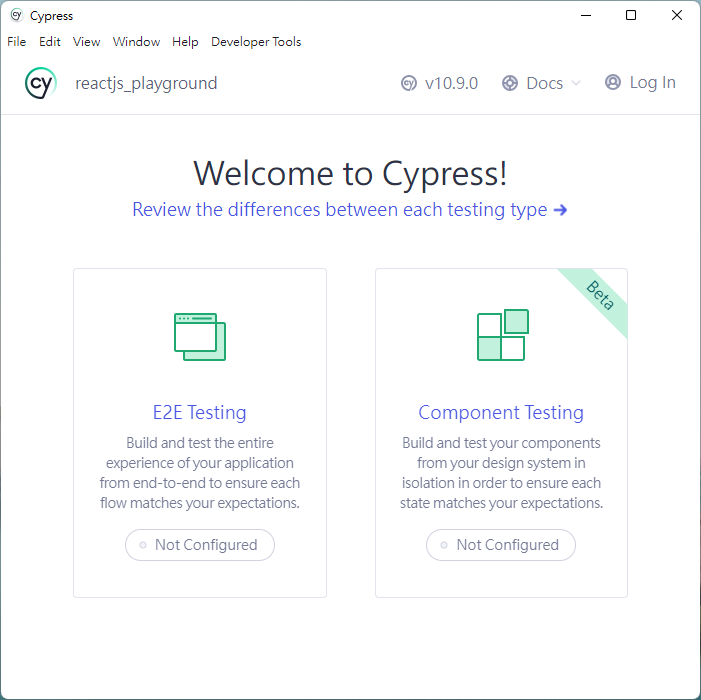The image size is (701, 700).
Task: Click Not Configured badge under Component Testing
Action: point(501,545)
